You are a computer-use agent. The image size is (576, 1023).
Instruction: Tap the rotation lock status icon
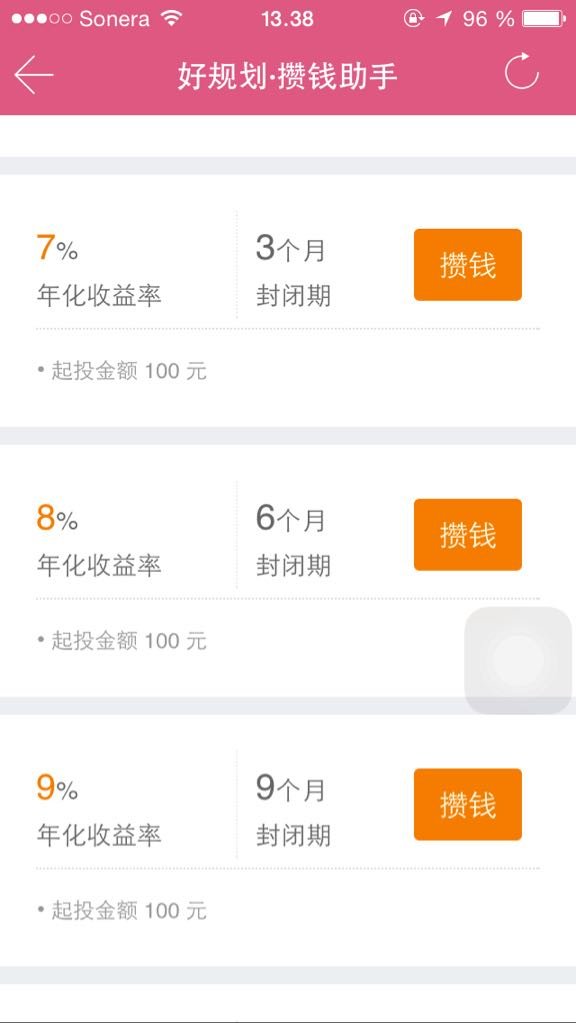click(414, 18)
